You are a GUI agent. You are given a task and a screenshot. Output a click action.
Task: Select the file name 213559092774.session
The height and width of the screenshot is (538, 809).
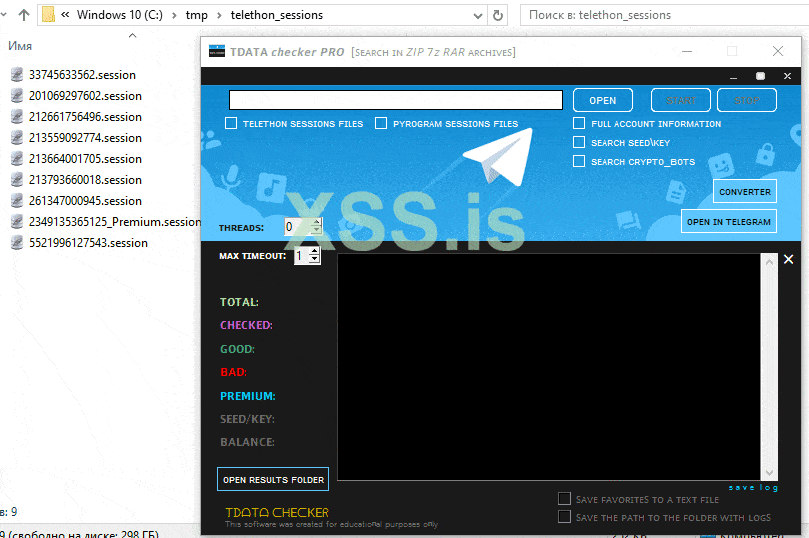pyautogui.click(x=85, y=138)
